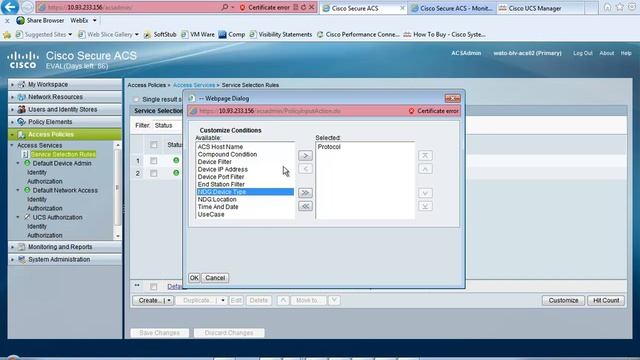Viewport: 640px width, 360px height.
Task: Click the Hit Count button
Action: (x=606, y=300)
